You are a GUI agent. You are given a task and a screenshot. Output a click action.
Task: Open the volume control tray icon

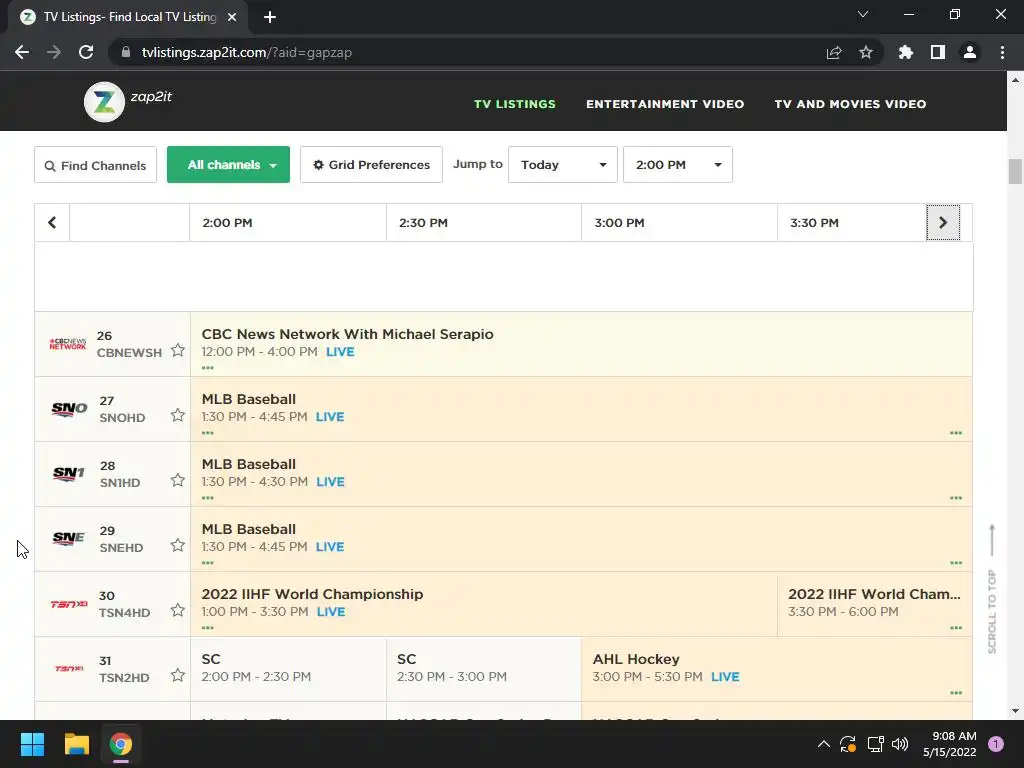click(x=900, y=744)
